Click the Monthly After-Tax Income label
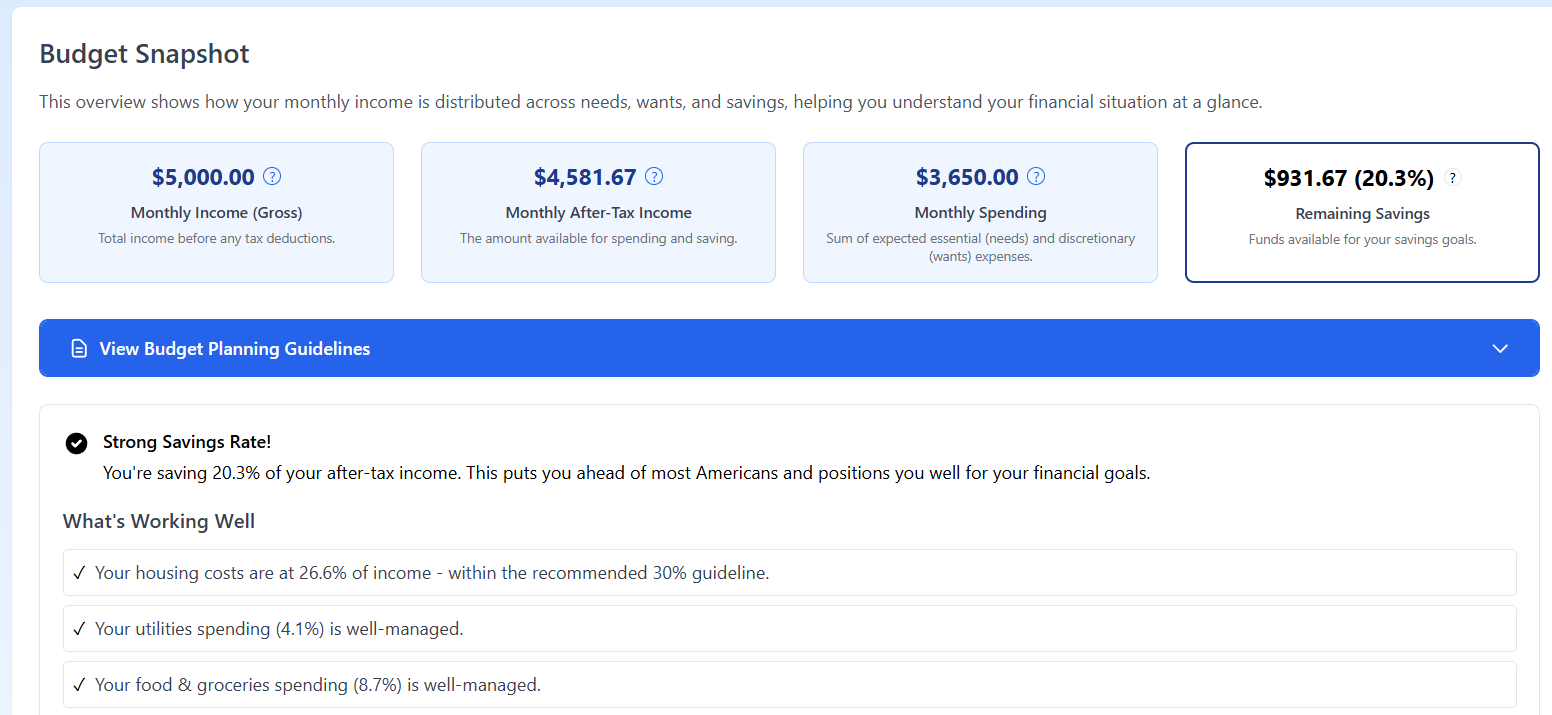1552x715 pixels. point(598,213)
